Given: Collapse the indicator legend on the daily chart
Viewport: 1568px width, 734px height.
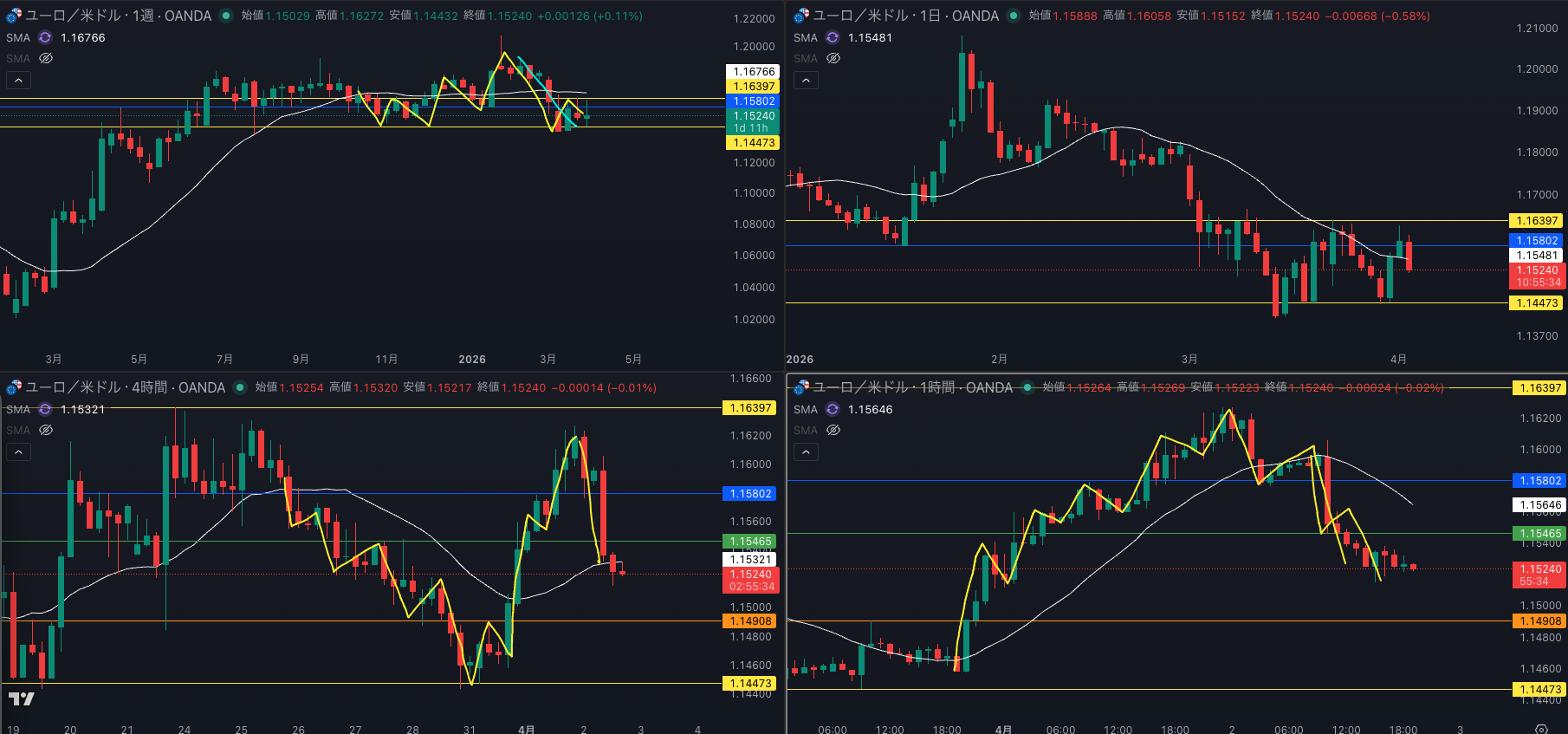Looking at the screenshot, I should [x=806, y=80].
